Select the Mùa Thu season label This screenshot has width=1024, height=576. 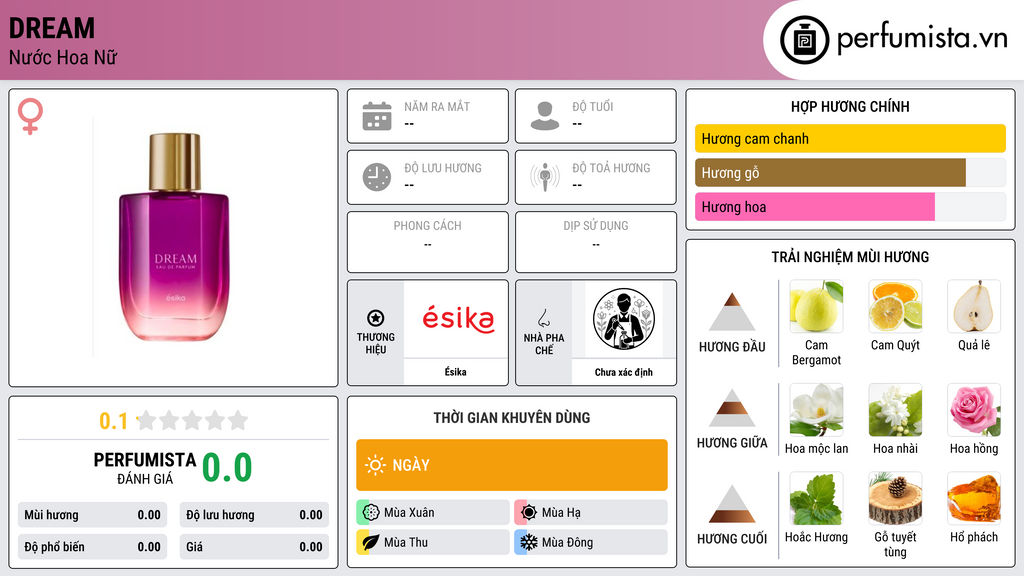coord(406,543)
